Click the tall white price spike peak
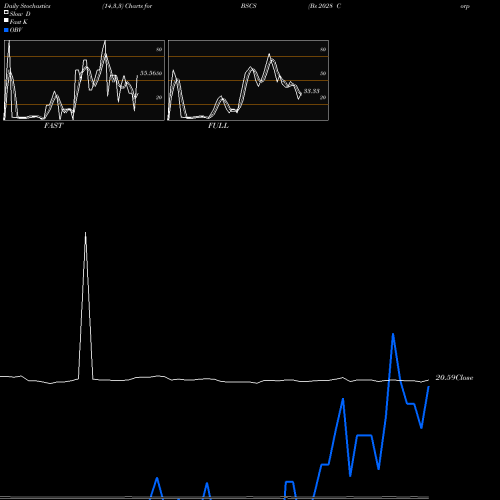This screenshot has width=500, height=500. pyautogui.click(x=85, y=233)
